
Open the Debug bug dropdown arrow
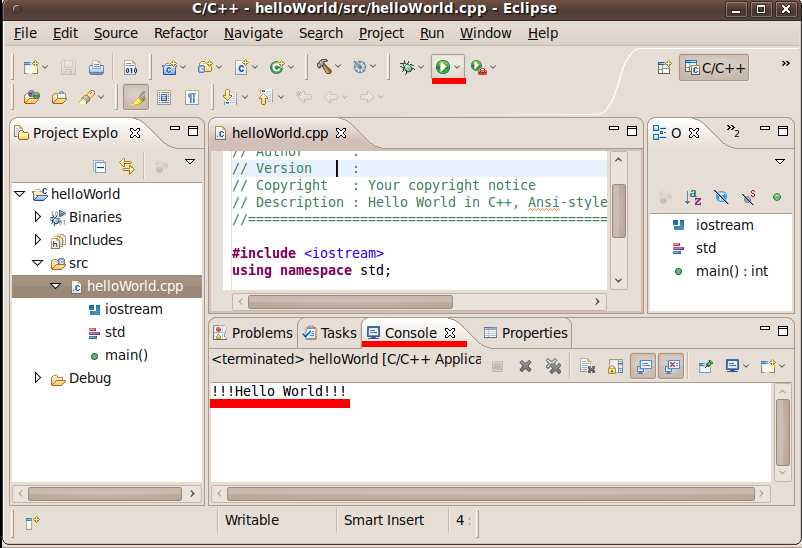pyautogui.click(x=421, y=67)
